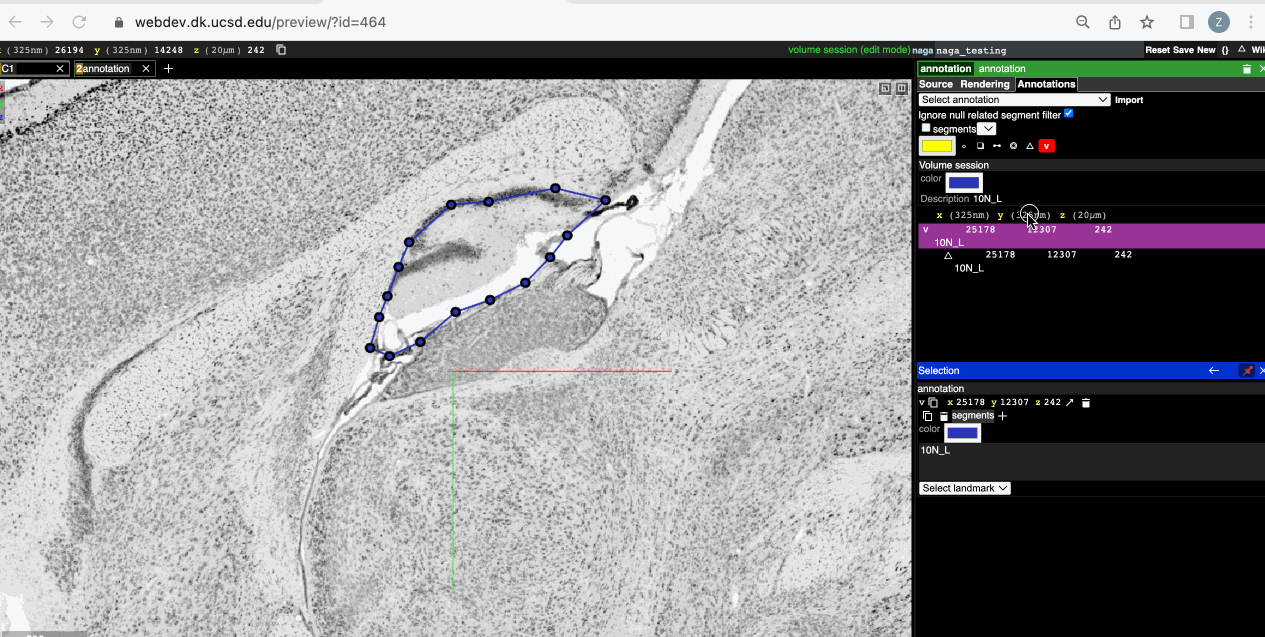Click top-right polygon vertex near white gap
The width and height of the screenshot is (1265, 637).
pos(605,200)
